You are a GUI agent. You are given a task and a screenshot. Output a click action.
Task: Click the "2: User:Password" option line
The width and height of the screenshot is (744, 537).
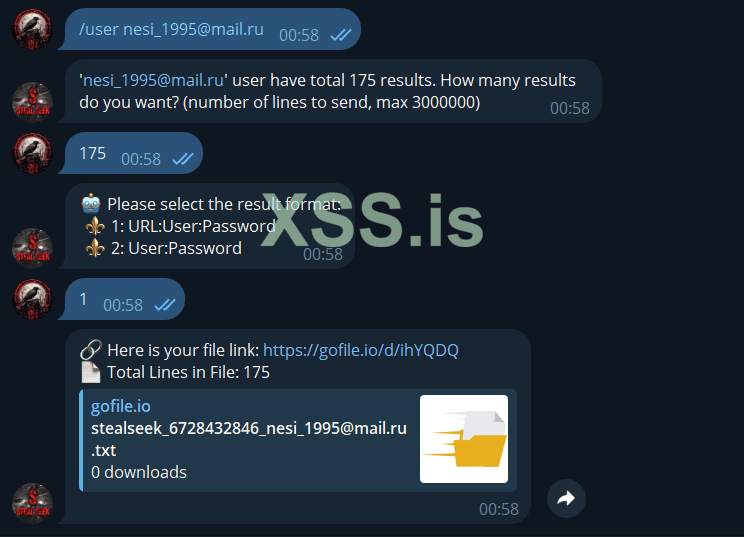click(175, 248)
